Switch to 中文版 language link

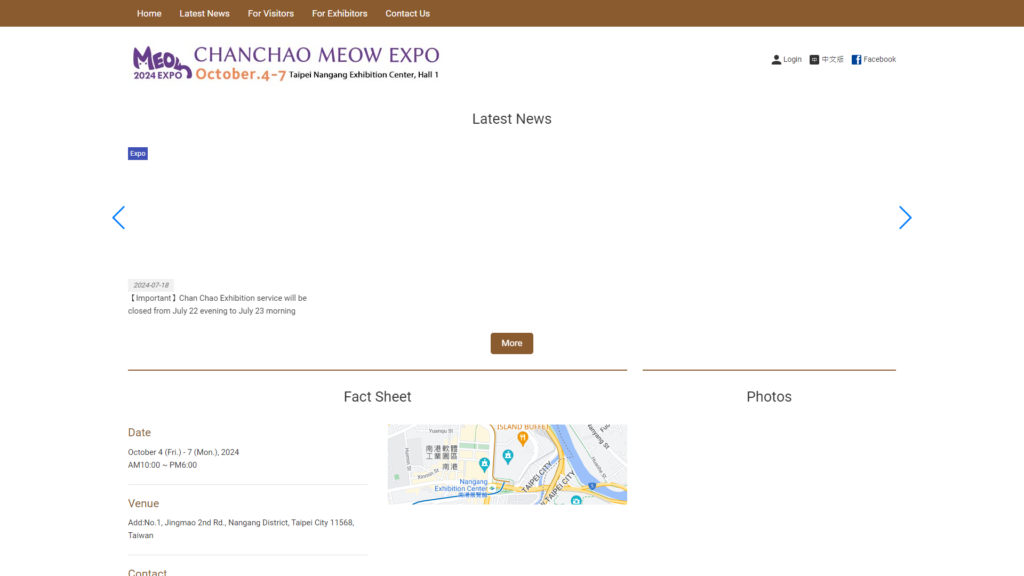click(x=832, y=59)
